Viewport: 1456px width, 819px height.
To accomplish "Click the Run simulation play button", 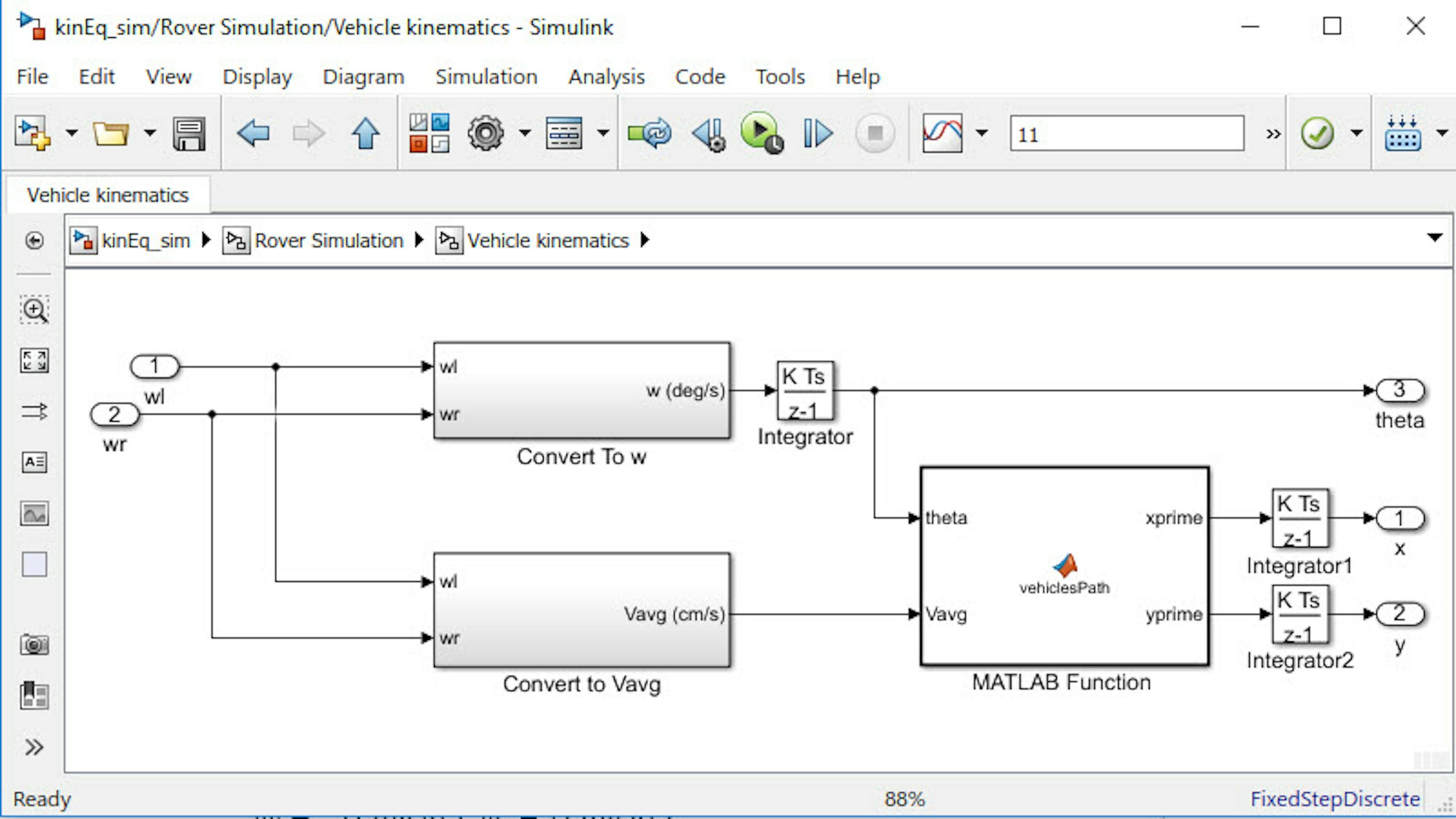I will [x=760, y=132].
